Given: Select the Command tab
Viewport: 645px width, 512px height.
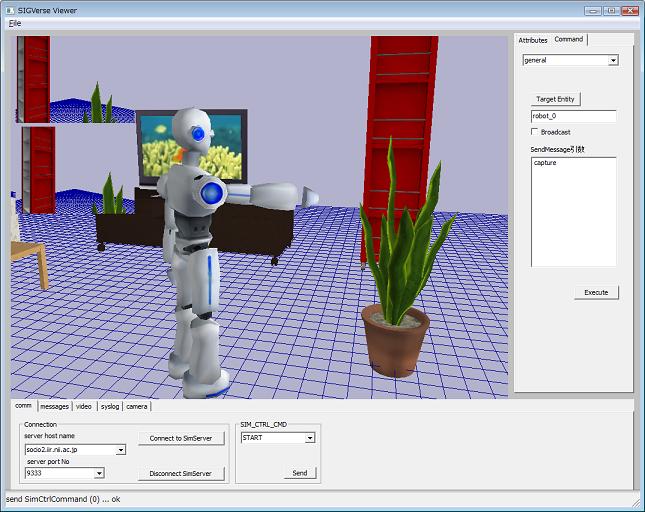Looking at the screenshot, I should (569, 40).
